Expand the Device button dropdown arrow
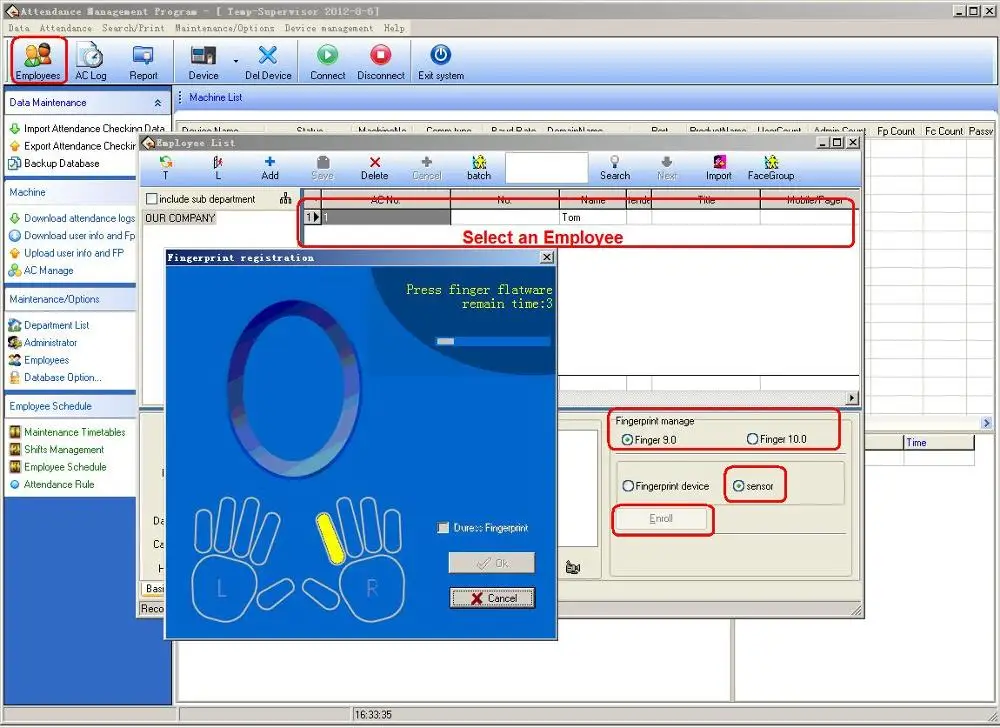1000x728 pixels. pos(237,62)
